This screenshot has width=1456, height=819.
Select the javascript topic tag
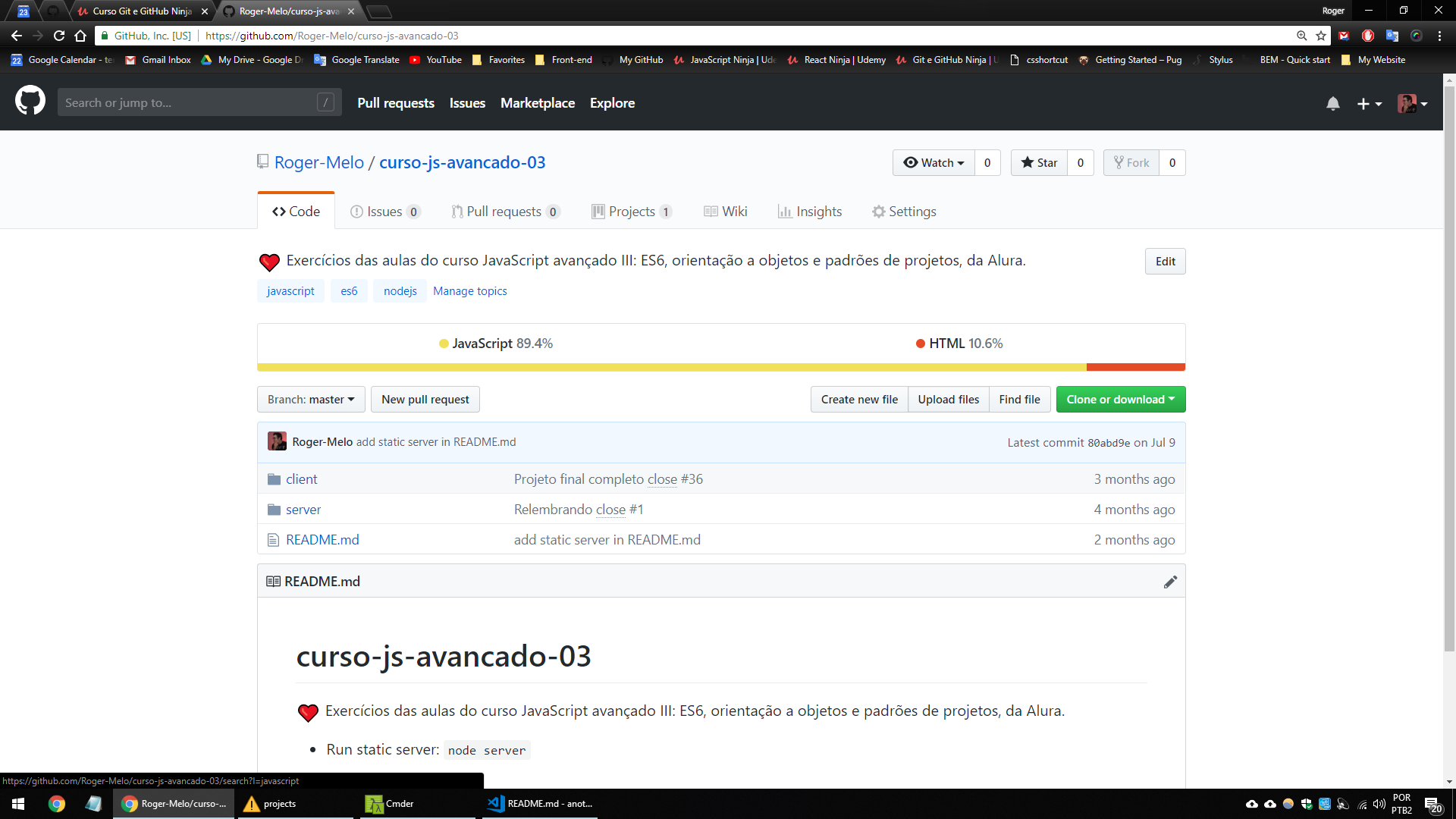pyautogui.click(x=290, y=291)
